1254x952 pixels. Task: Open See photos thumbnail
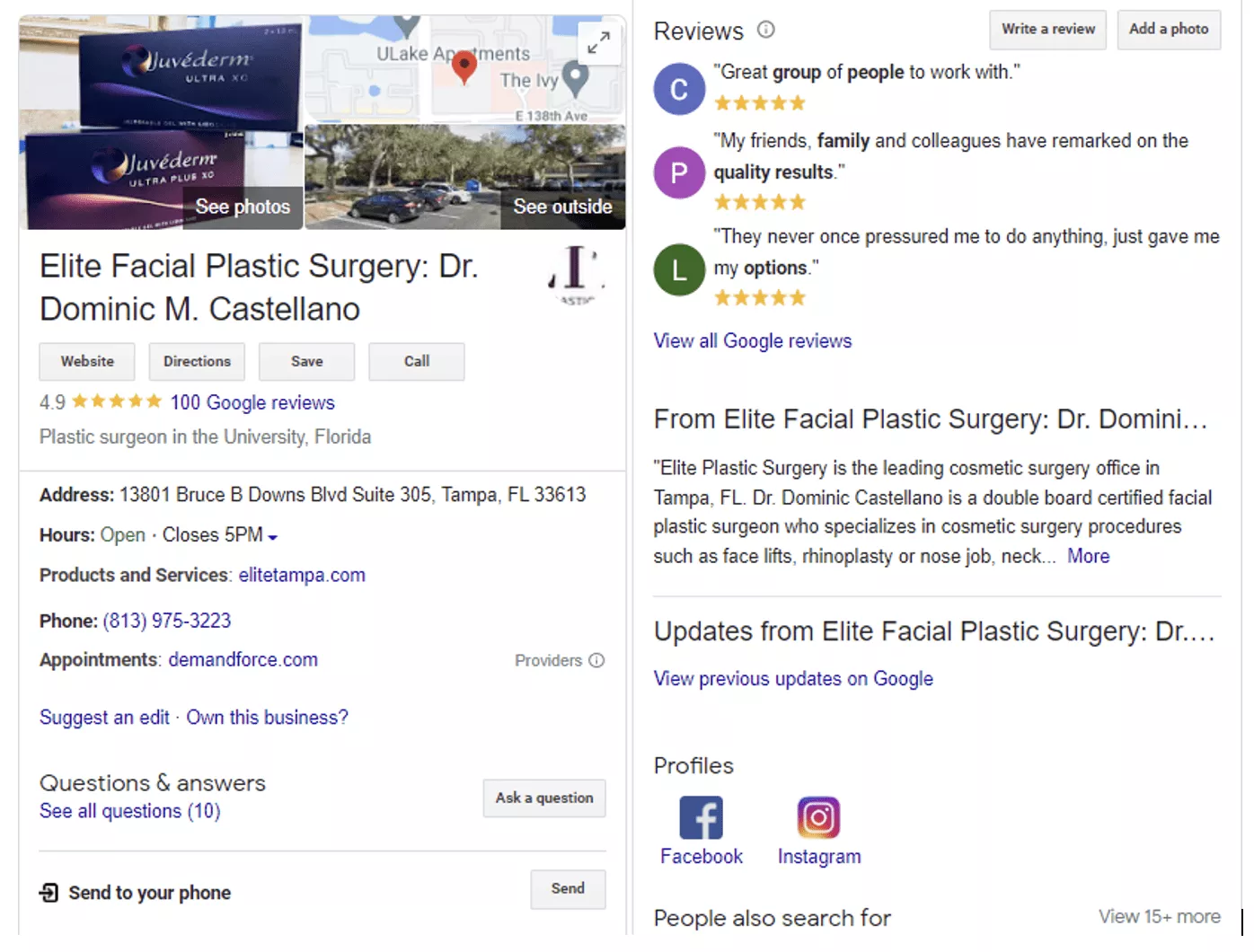[x=243, y=207]
